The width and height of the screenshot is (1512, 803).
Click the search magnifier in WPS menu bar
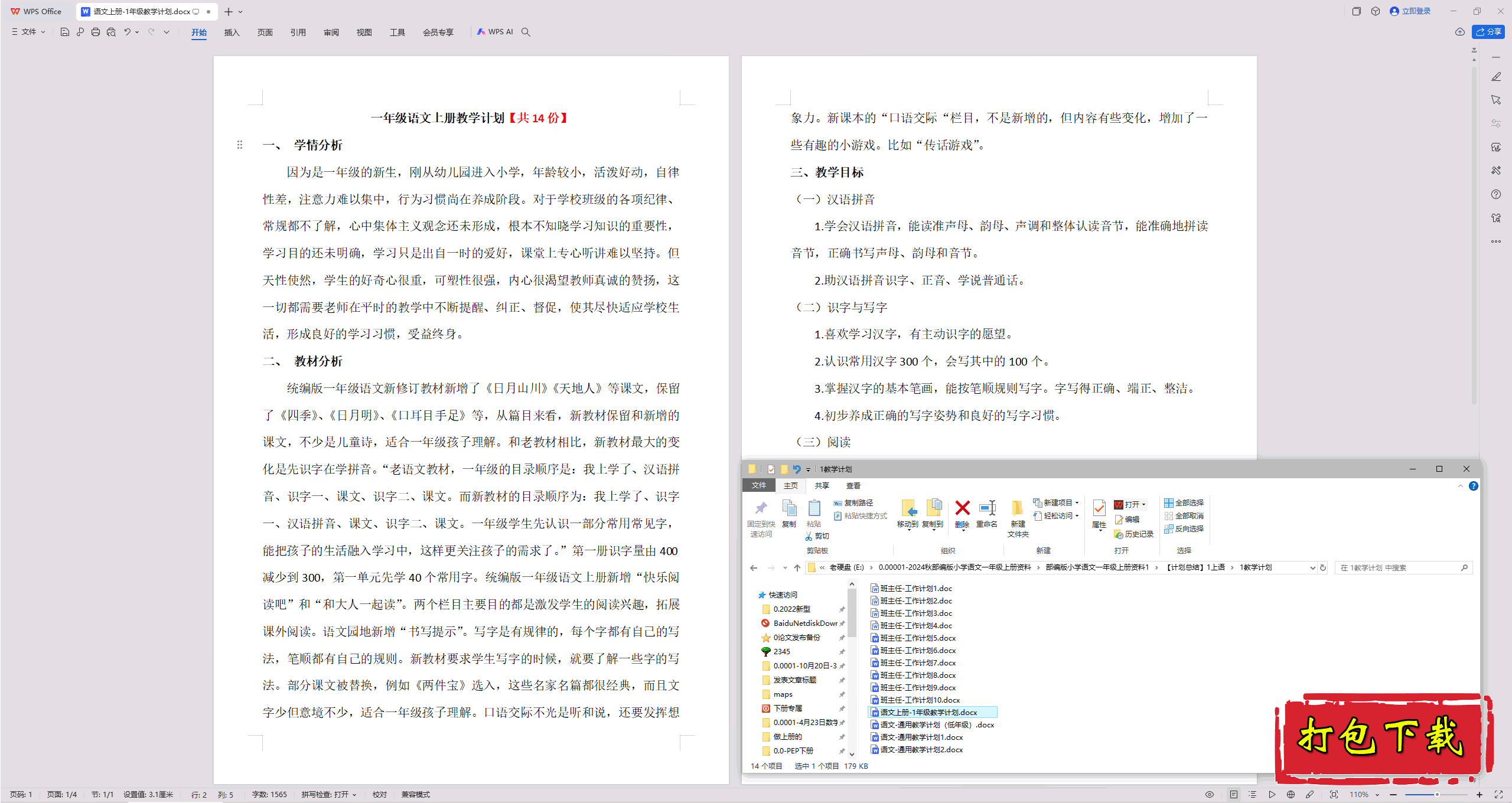[x=526, y=32]
